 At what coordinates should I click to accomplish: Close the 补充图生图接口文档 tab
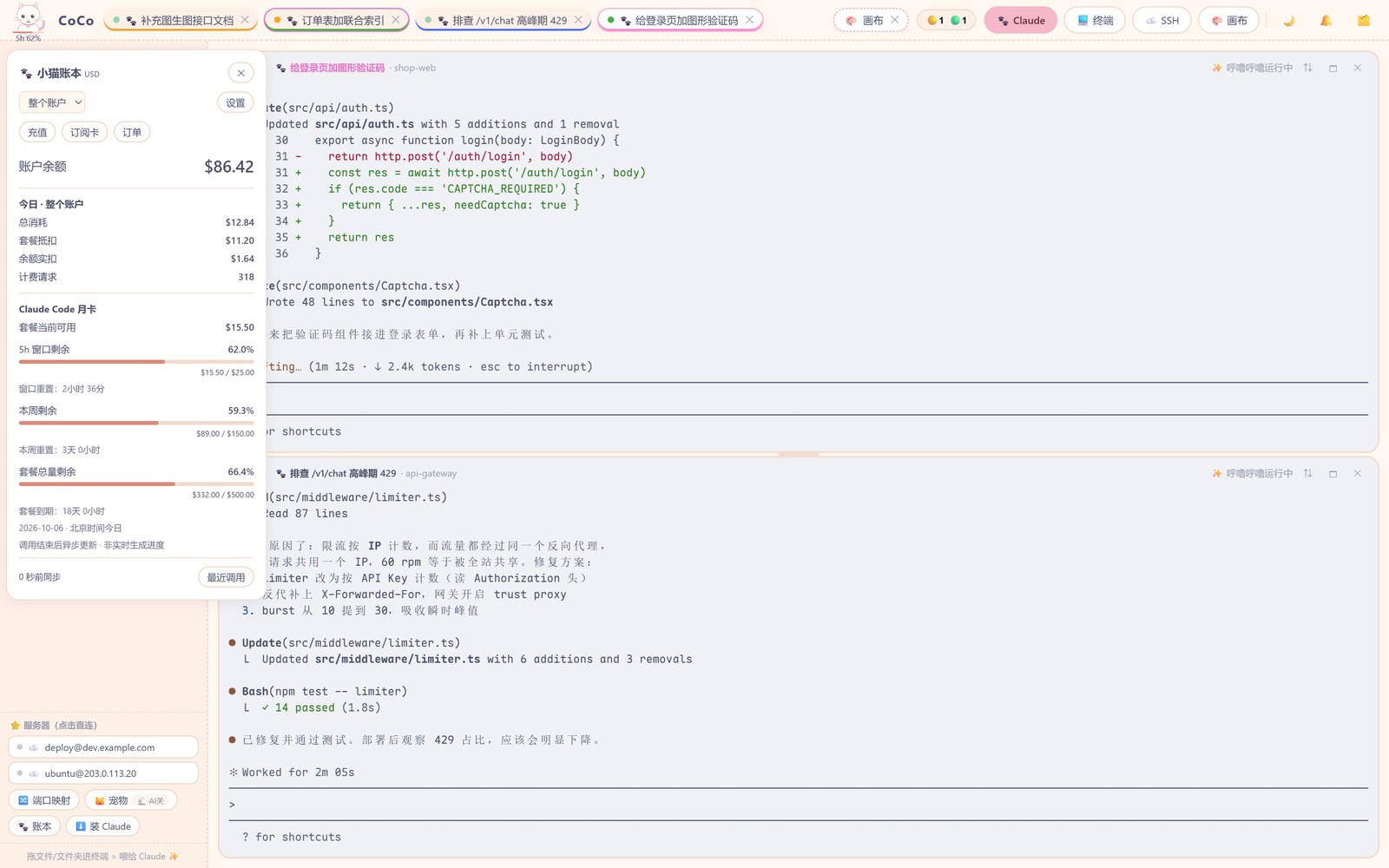(x=245, y=20)
